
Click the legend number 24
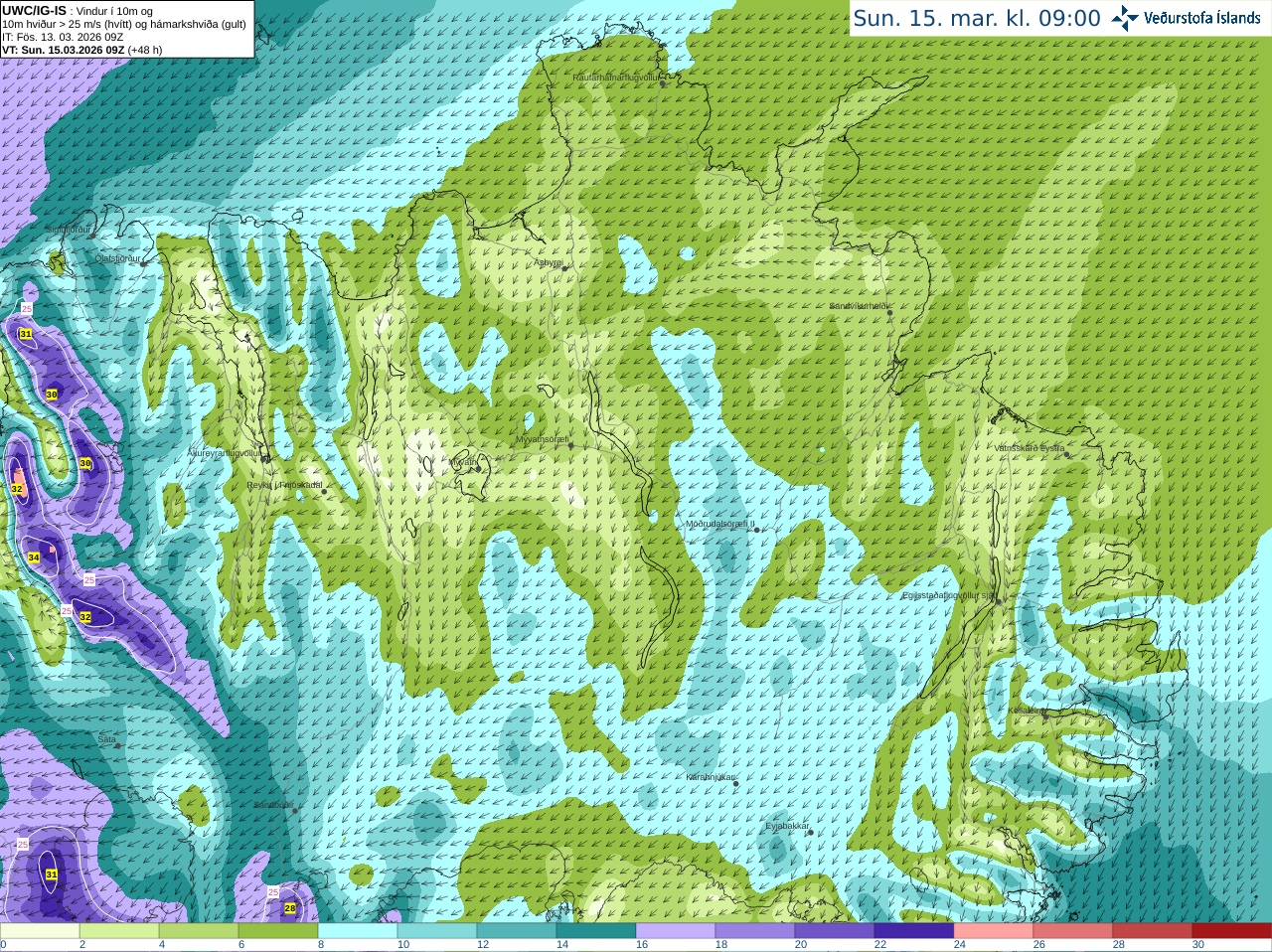pyautogui.click(x=960, y=945)
